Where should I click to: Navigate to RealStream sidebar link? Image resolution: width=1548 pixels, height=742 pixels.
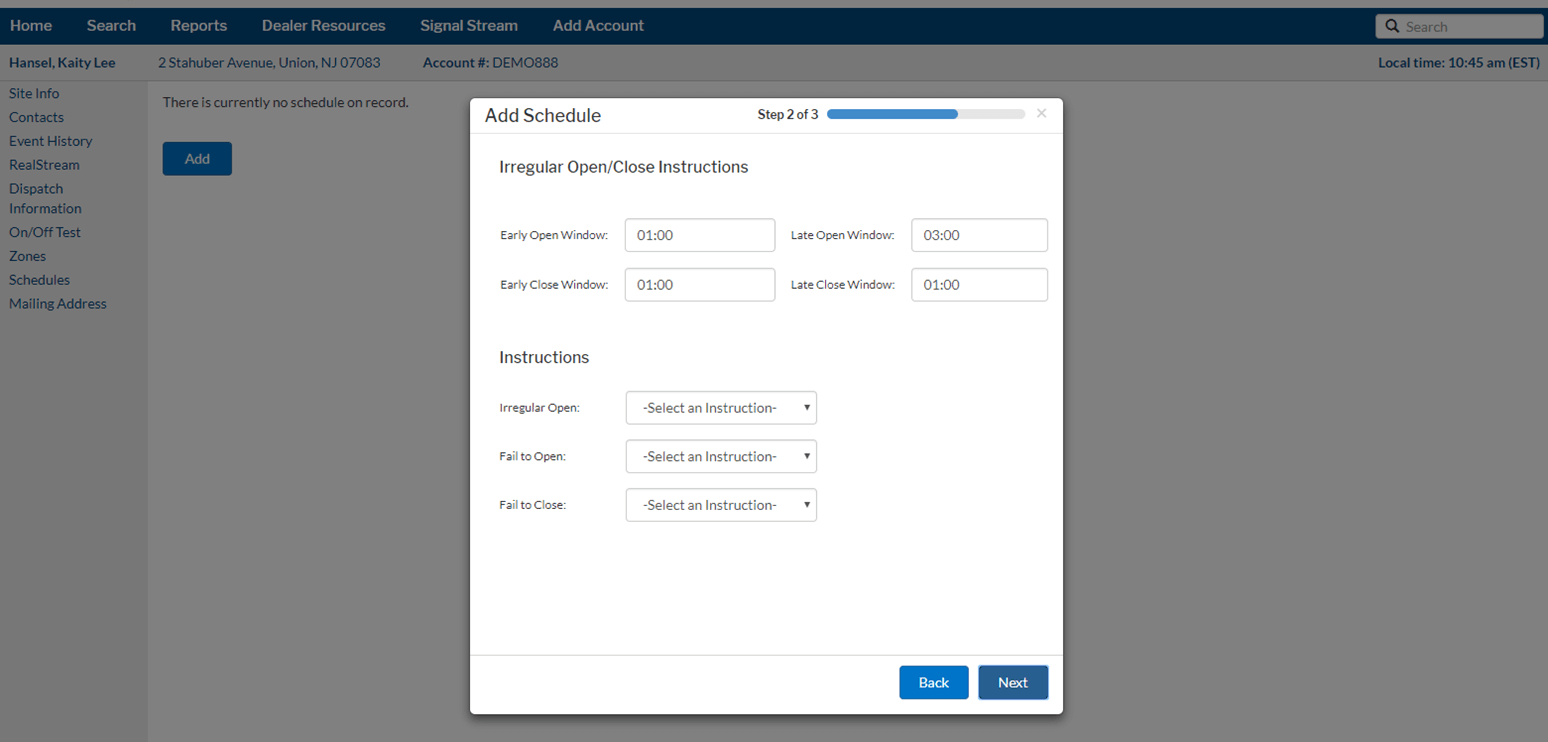44,165
